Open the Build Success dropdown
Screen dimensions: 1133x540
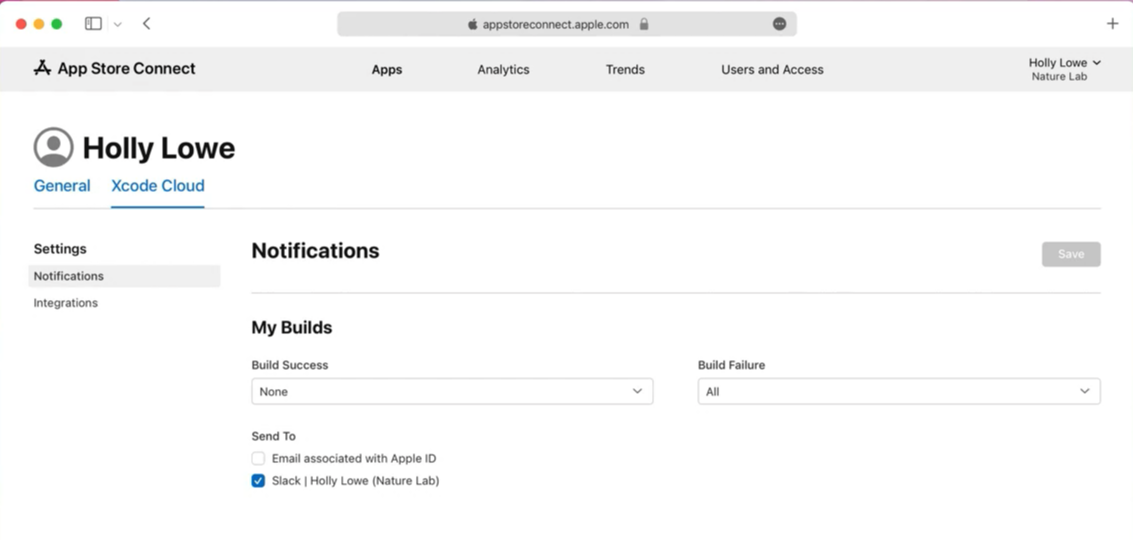(x=452, y=391)
